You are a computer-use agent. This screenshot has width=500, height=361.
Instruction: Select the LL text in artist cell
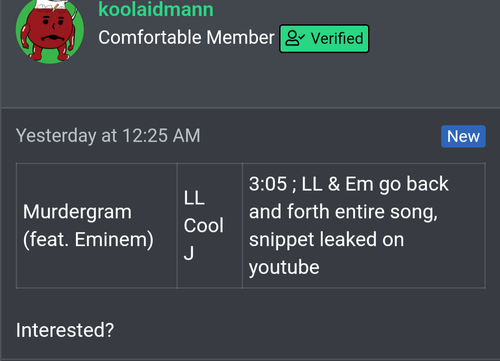pyautogui.click(x=194, y=198)
